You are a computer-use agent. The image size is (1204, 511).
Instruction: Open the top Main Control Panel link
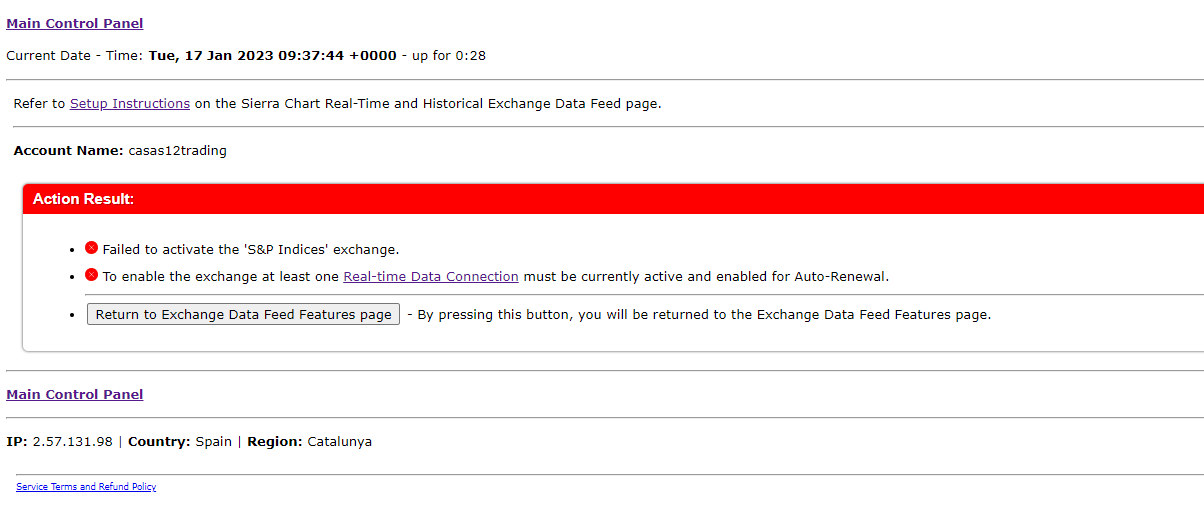coord(75,23)
